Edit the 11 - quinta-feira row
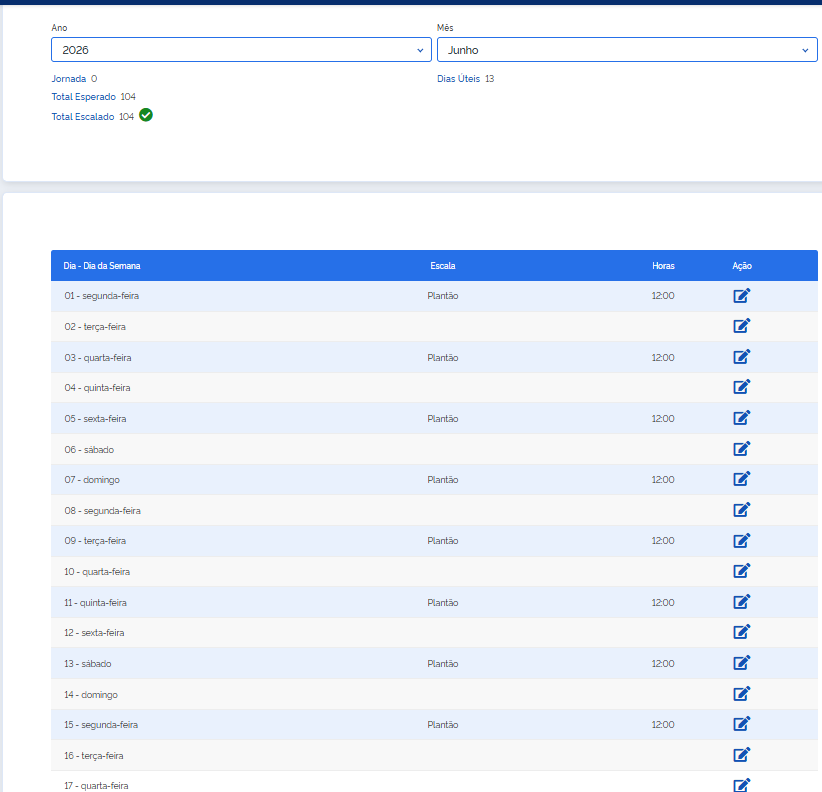 (x=741, y=602)
